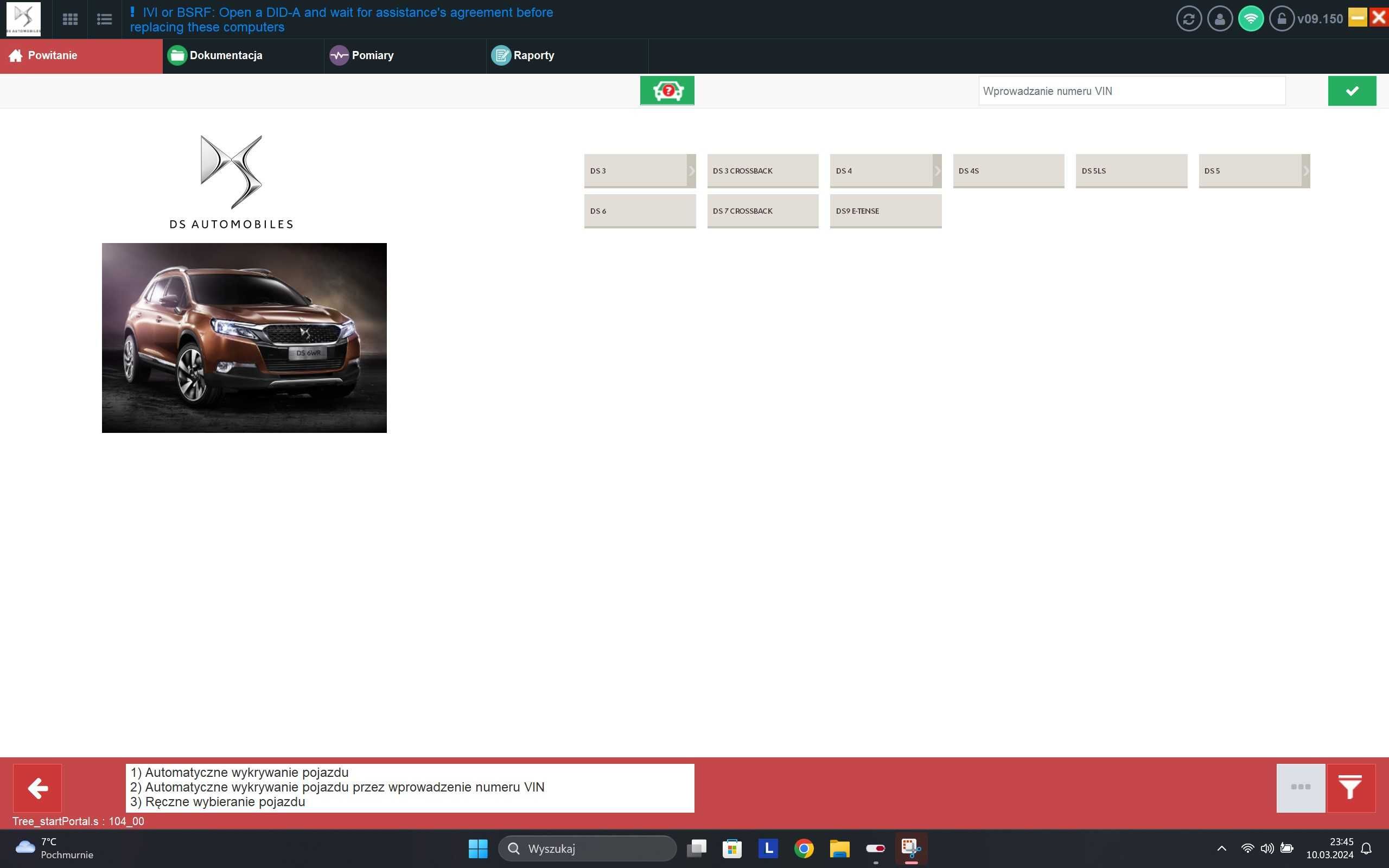Show hidden system tray icons

[x=1221, y=848]
